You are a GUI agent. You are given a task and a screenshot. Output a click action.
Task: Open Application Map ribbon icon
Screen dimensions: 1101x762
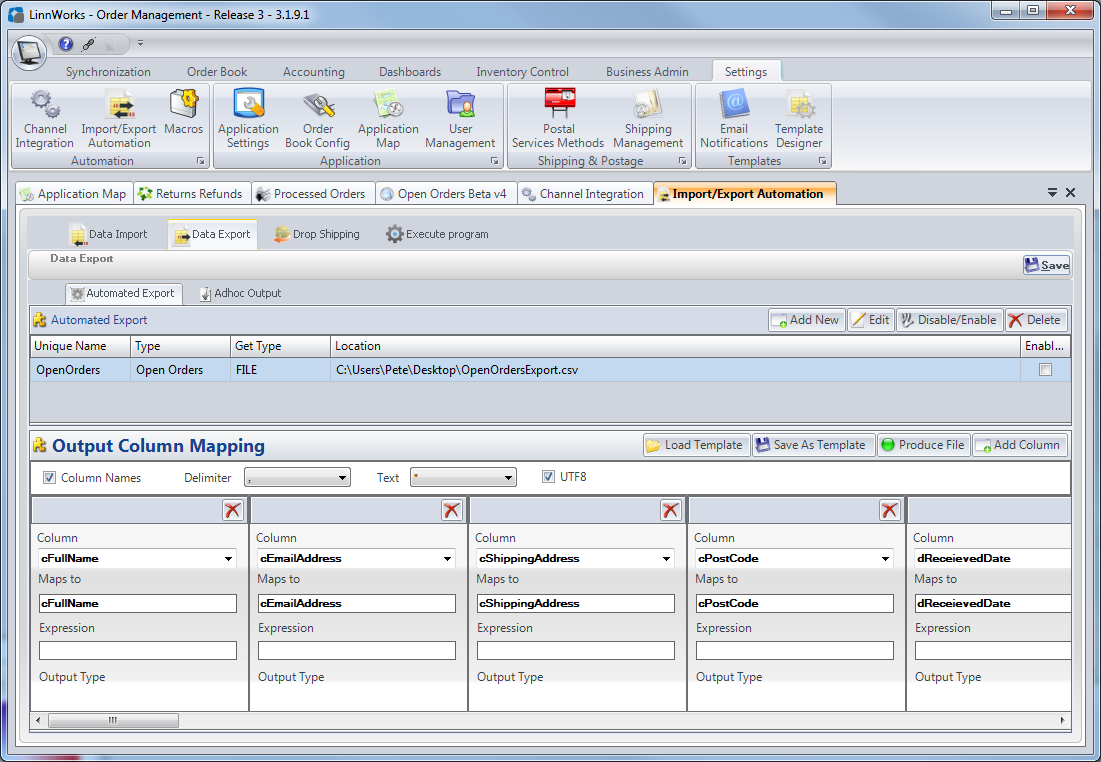coord(388,119)
